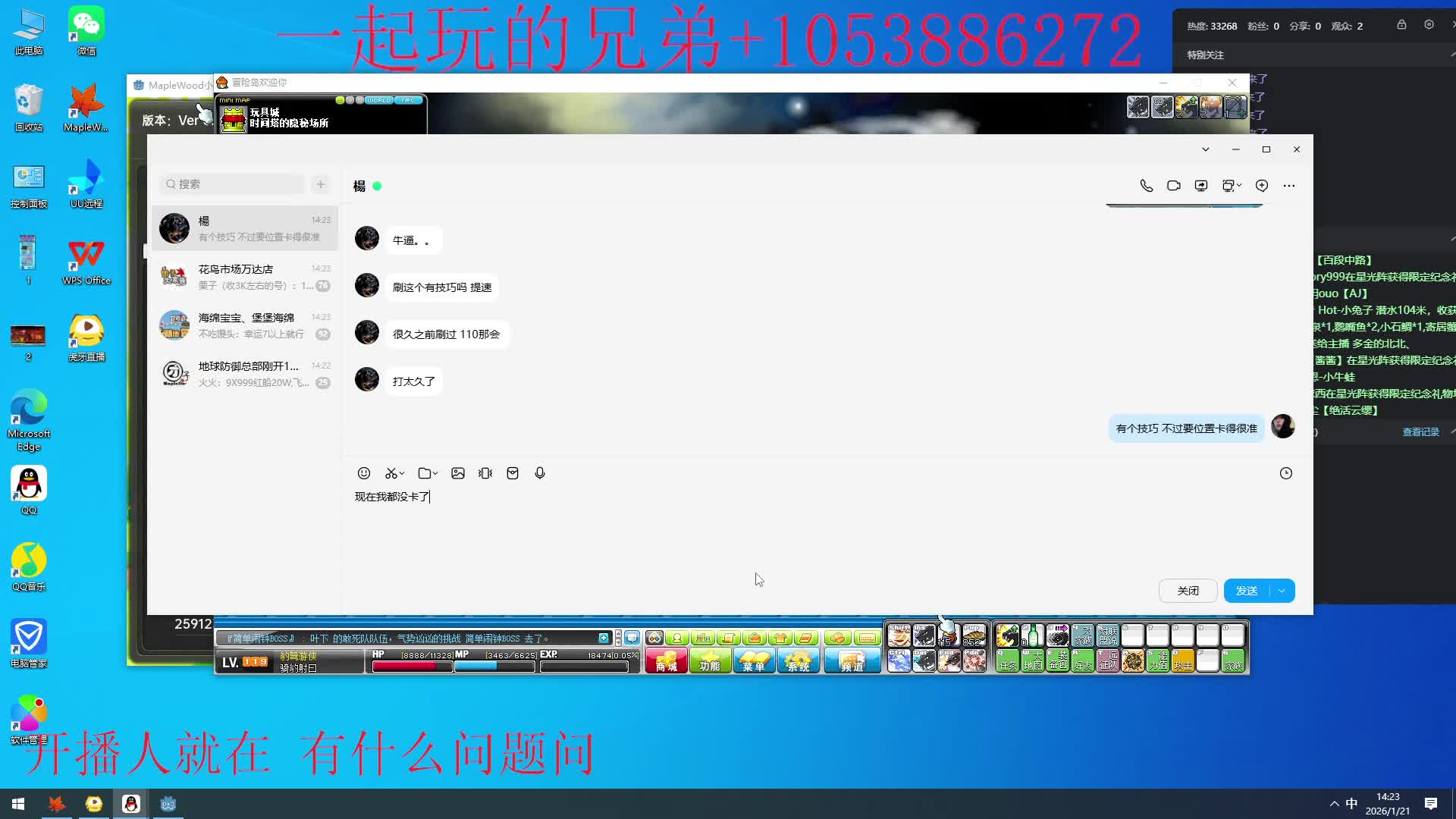Toggle the lock icon in stream panel
The image size is (1456, 819).
pyautogui.click(x=1401, y=25)
